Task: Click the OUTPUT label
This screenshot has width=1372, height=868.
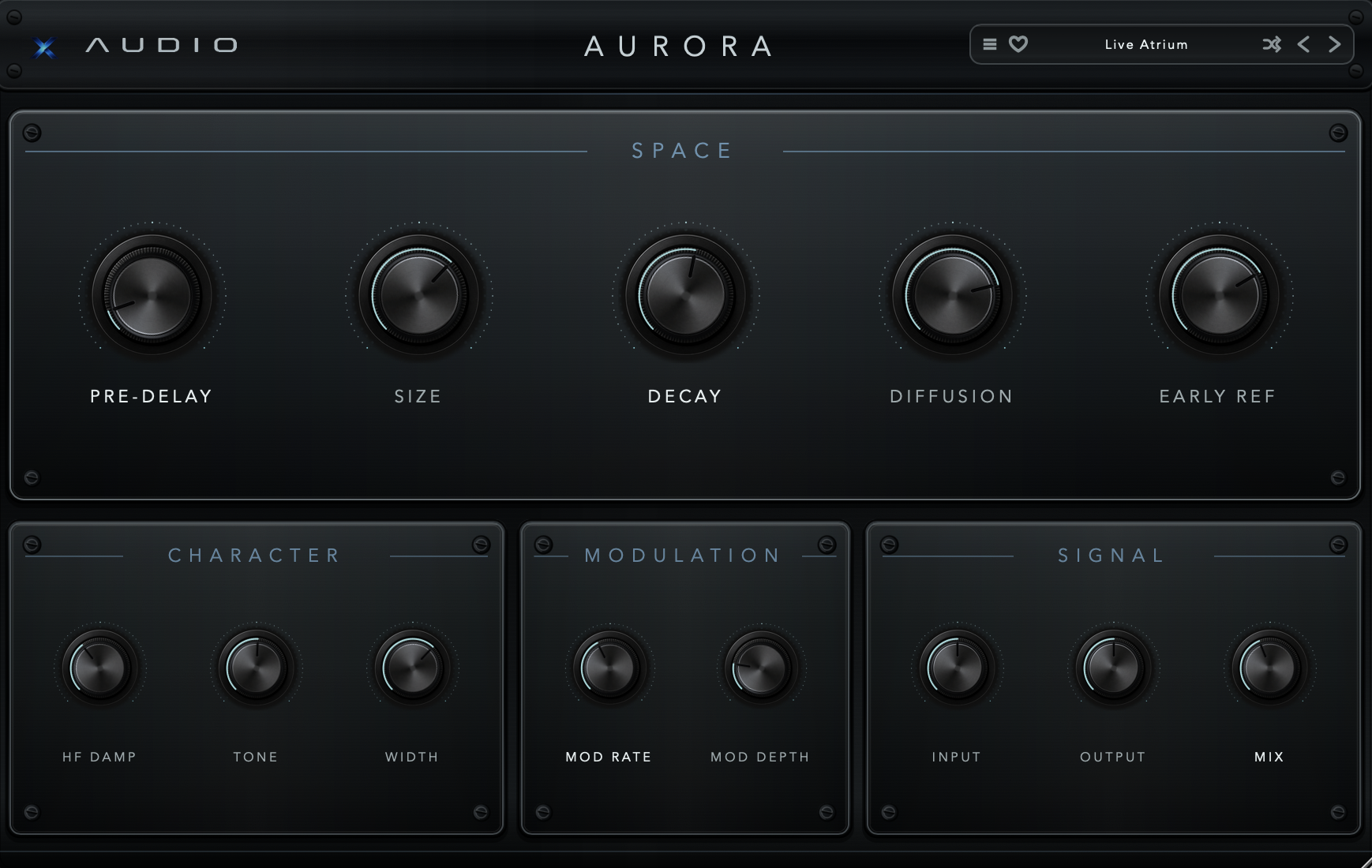Action: click(x=1113, y=757)
